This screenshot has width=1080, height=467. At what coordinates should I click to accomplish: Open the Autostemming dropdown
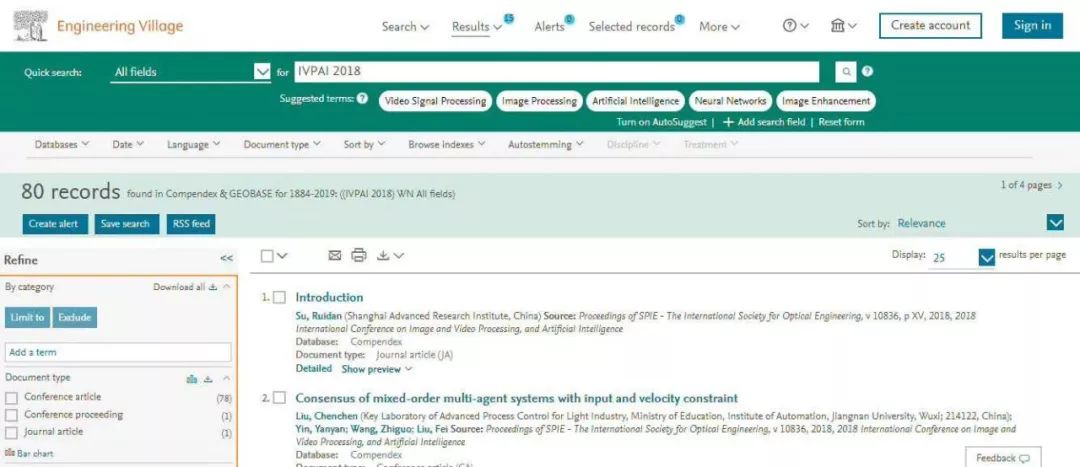(x=546, y=145)
